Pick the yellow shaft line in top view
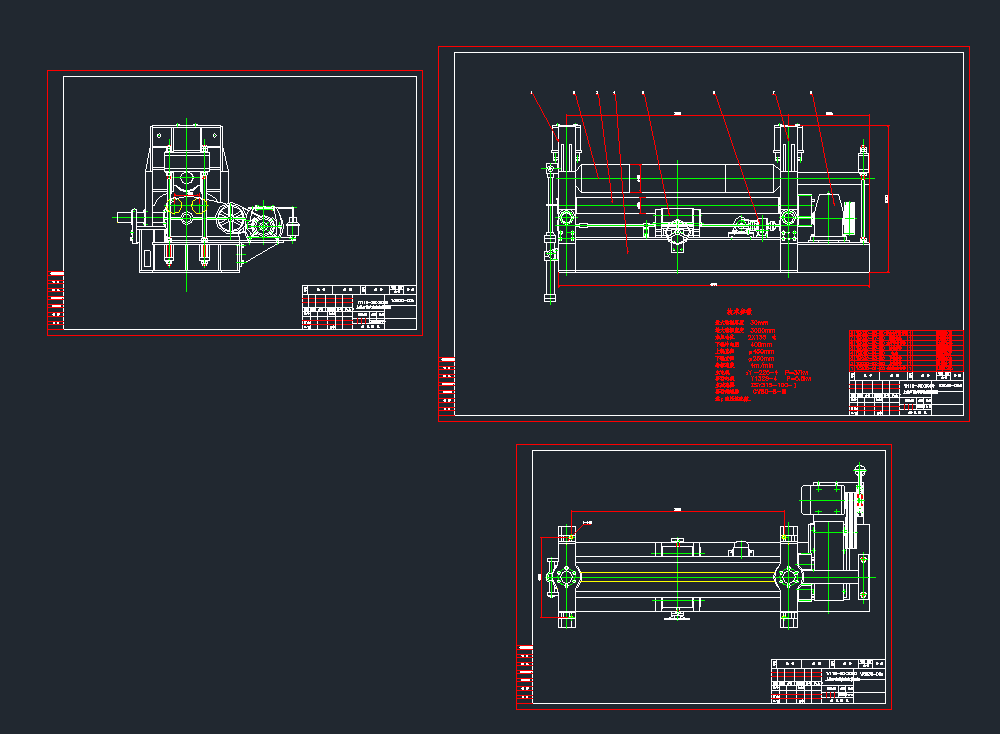 click(x=678, y=573)
